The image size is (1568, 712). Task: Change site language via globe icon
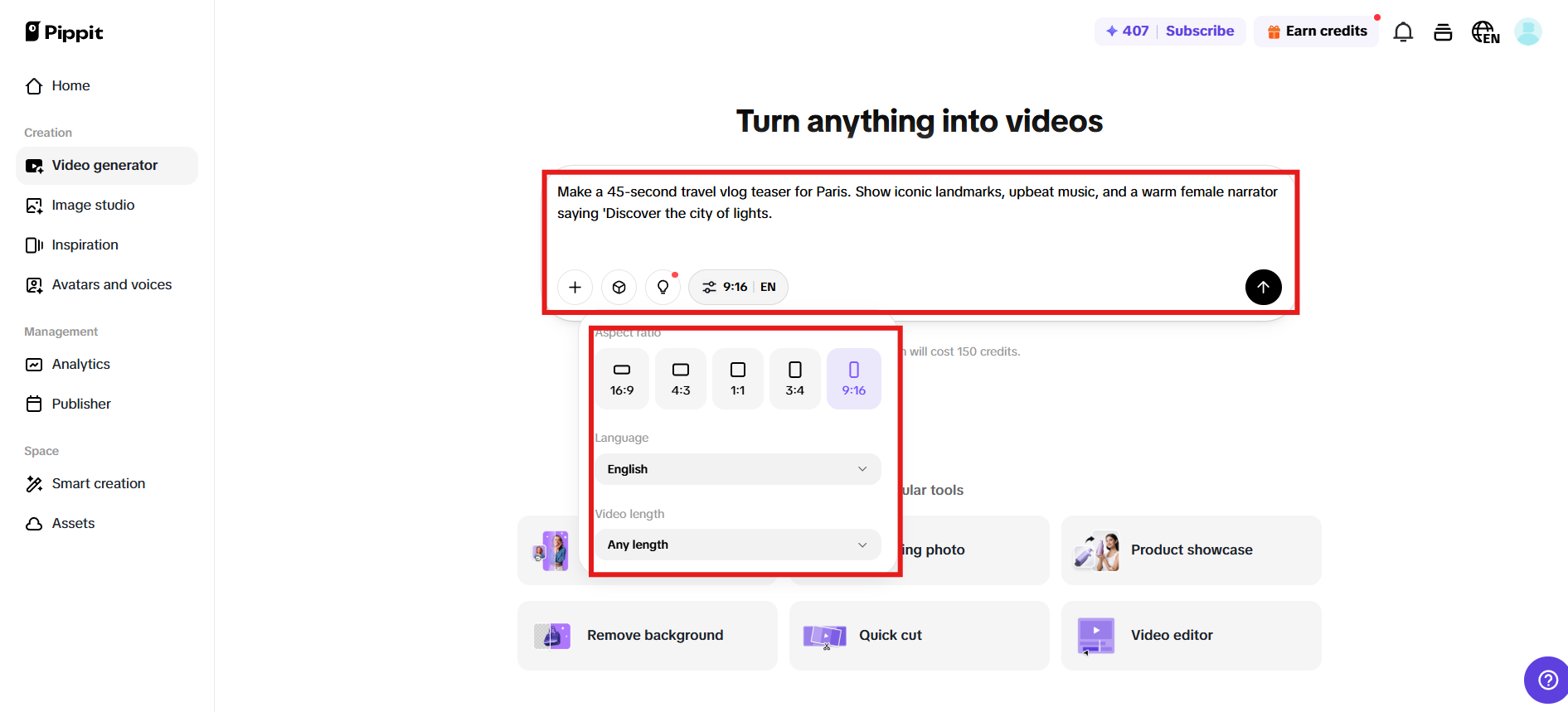click(x=1485, y=32)
